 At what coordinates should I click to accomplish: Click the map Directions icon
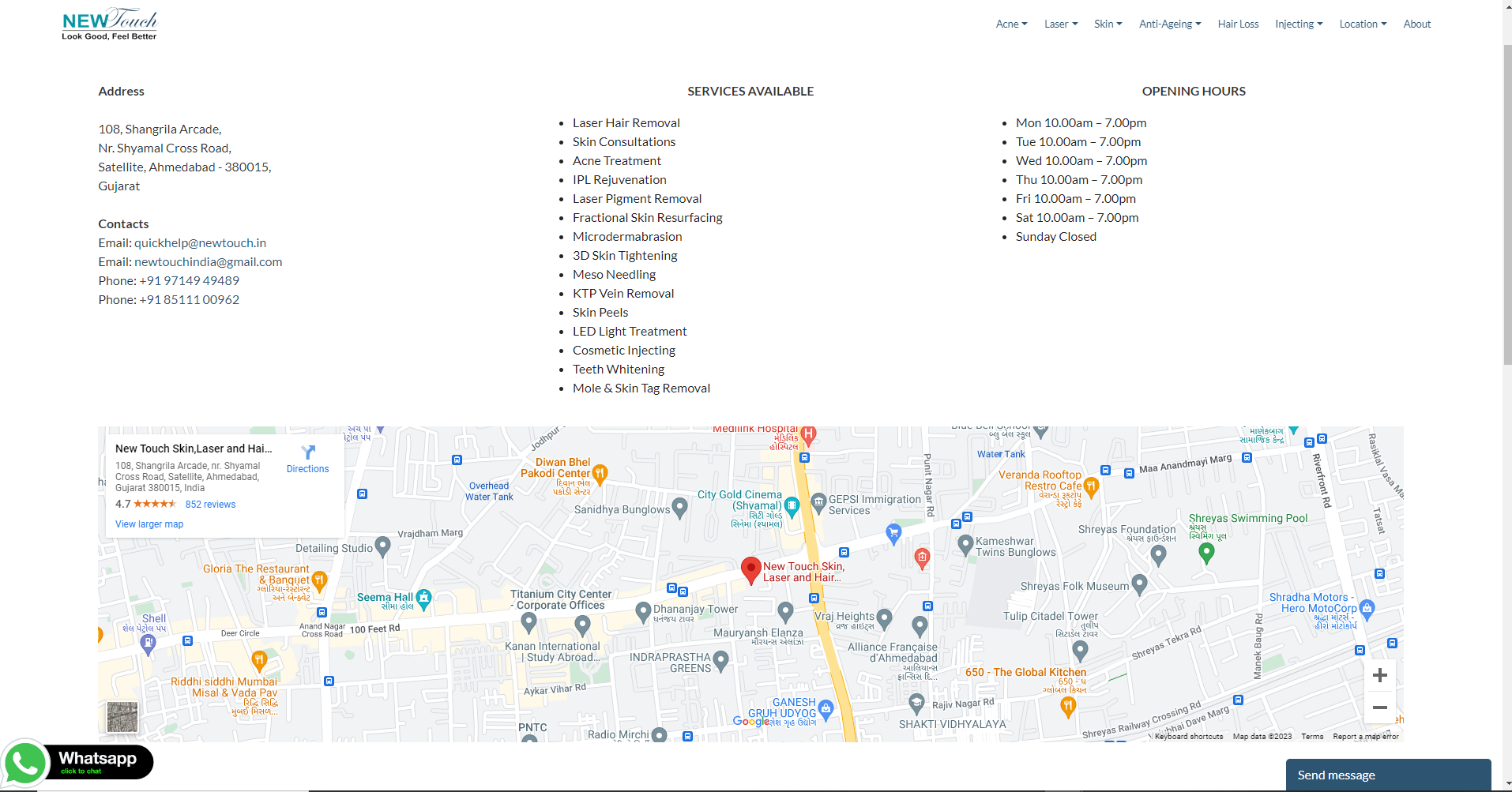tap(308, 452)
